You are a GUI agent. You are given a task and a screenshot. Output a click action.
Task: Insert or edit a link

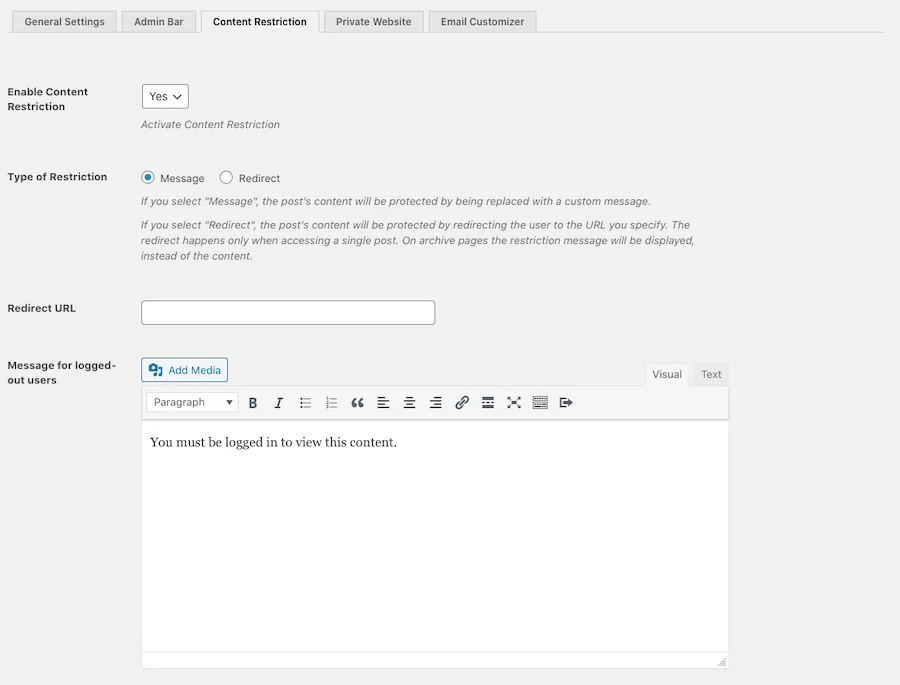click(x=461, y=403)
